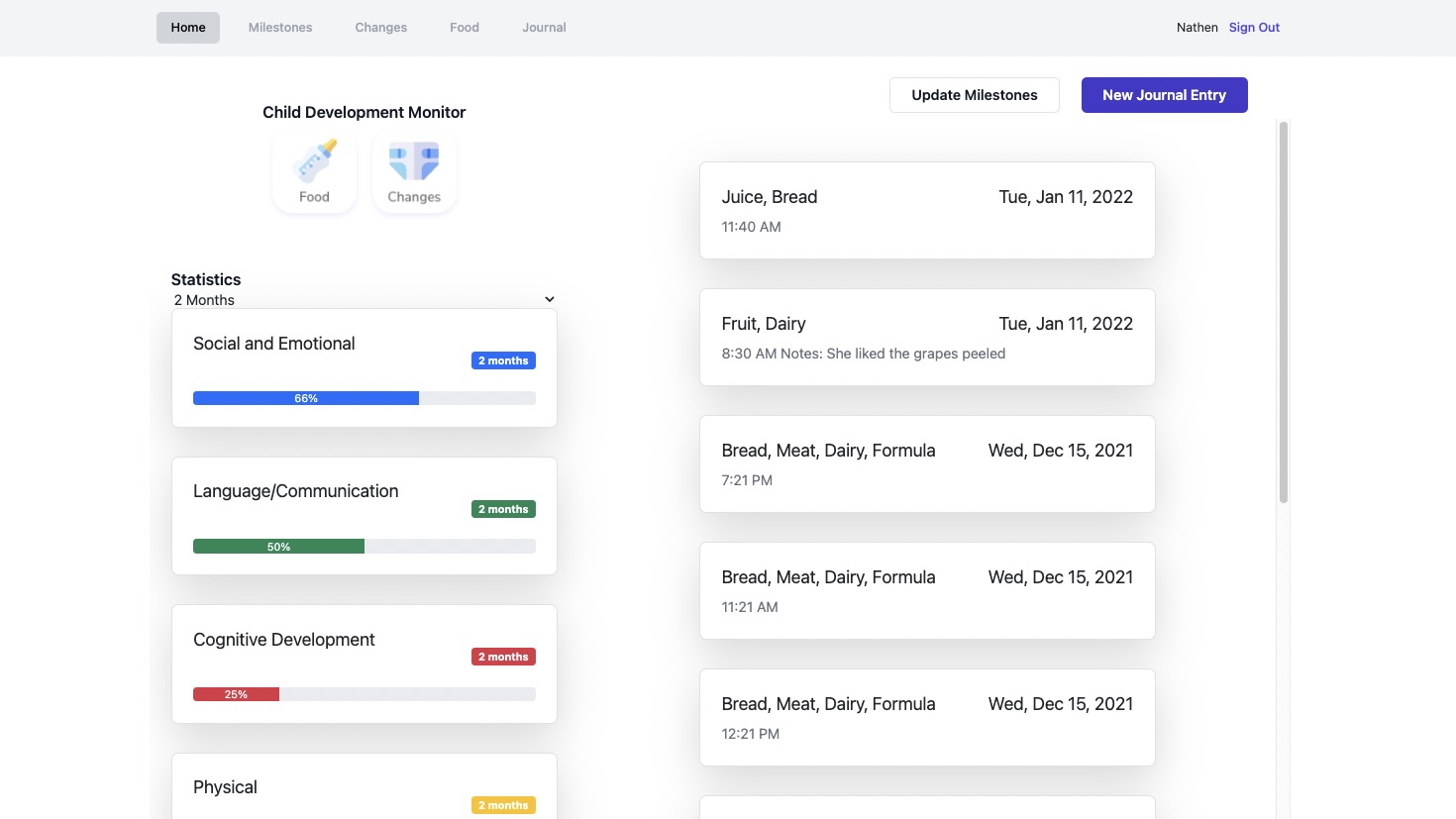Click the red 2 months badge on Cognitive card
1456x819 pixels.
(503, 657)
